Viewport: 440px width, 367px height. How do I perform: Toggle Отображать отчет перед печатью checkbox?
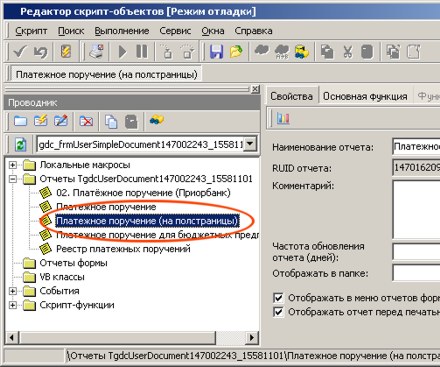pos(278,312)
